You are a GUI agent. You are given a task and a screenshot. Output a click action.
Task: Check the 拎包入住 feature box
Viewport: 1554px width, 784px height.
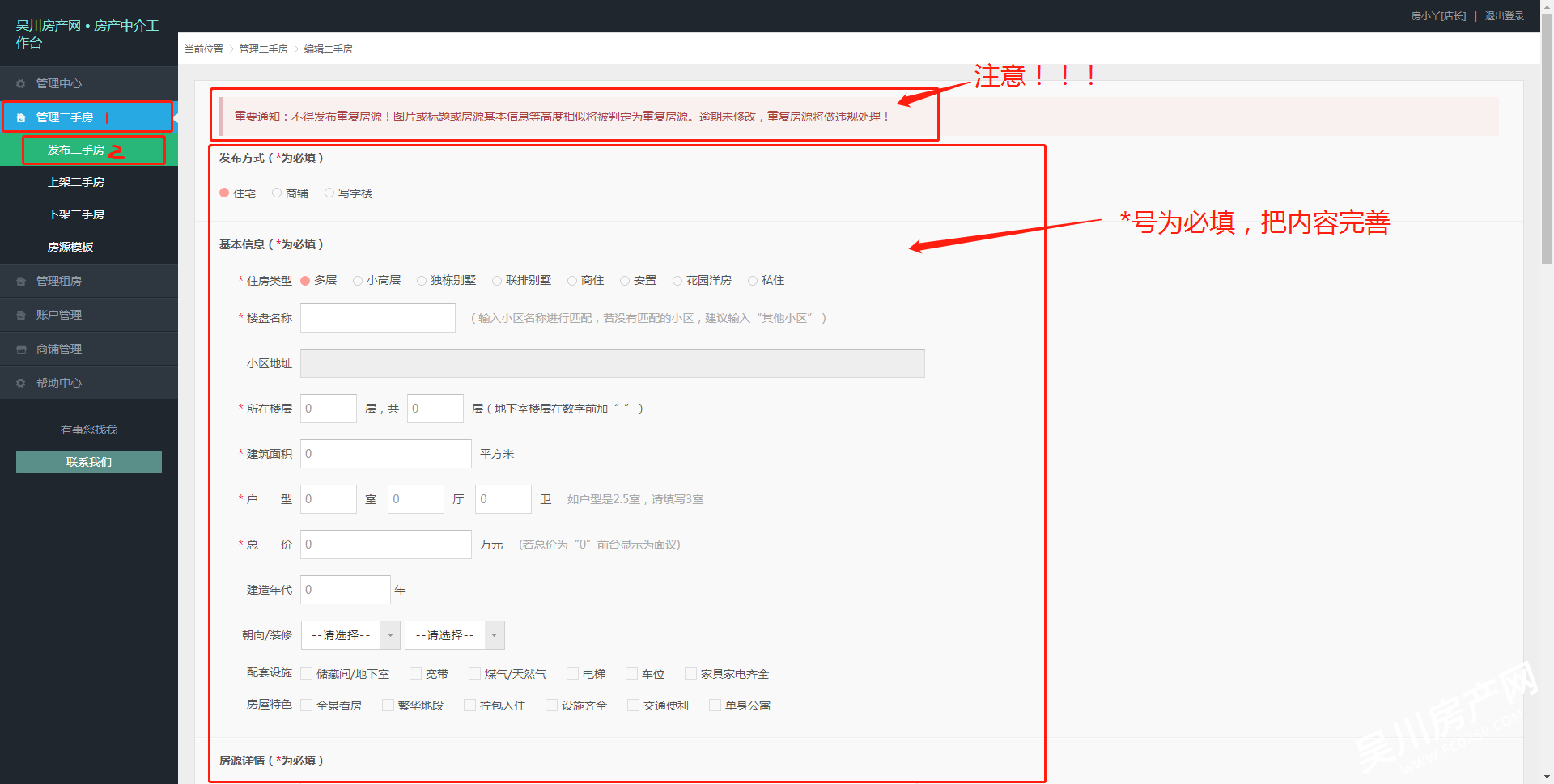point(470,705)
